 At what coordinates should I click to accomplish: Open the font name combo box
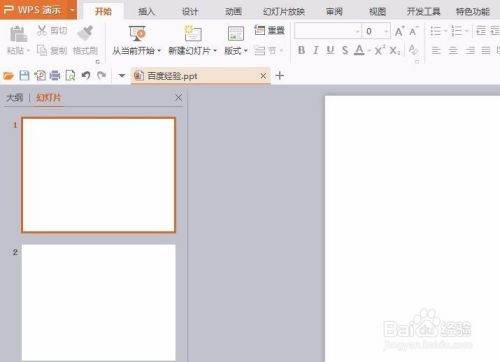coord(328,31)
